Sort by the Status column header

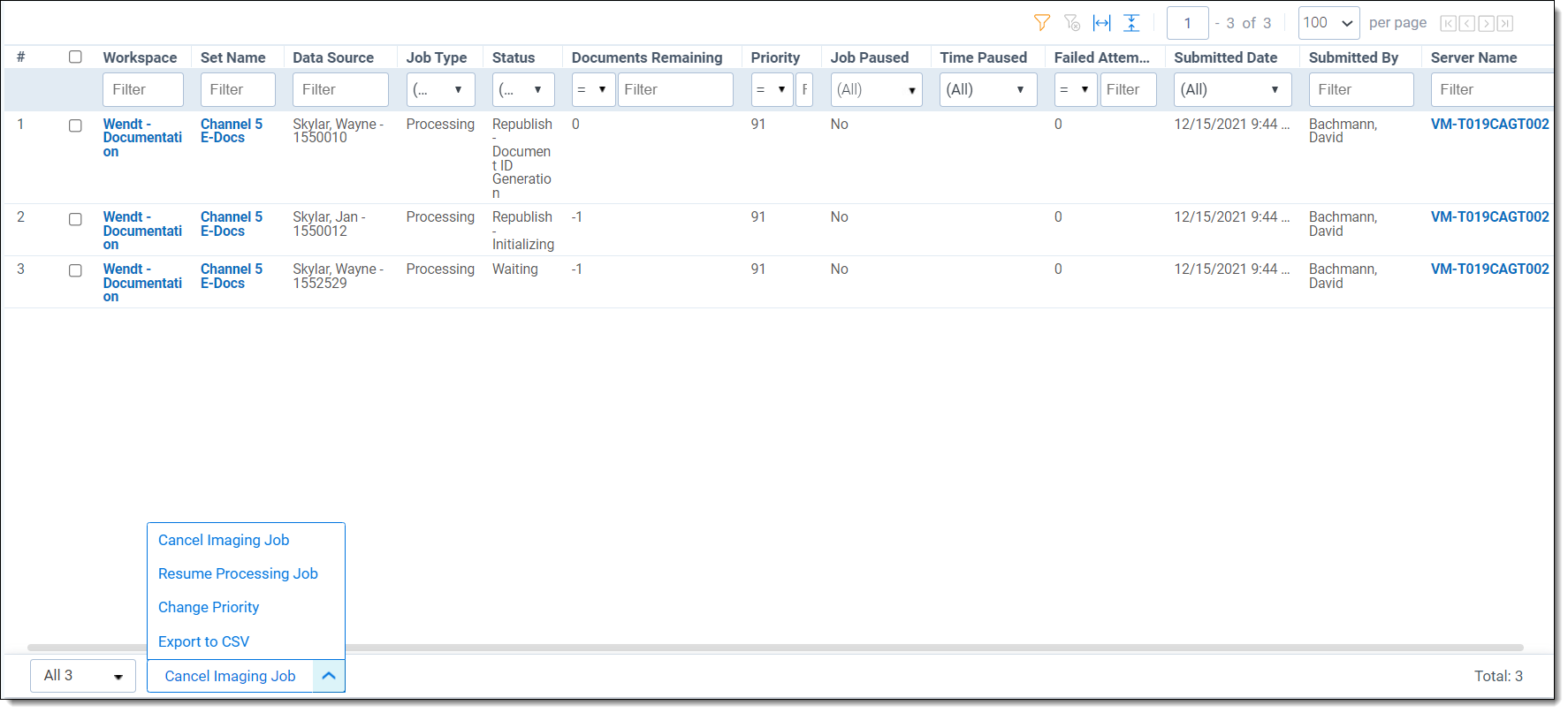click(514, 57)
